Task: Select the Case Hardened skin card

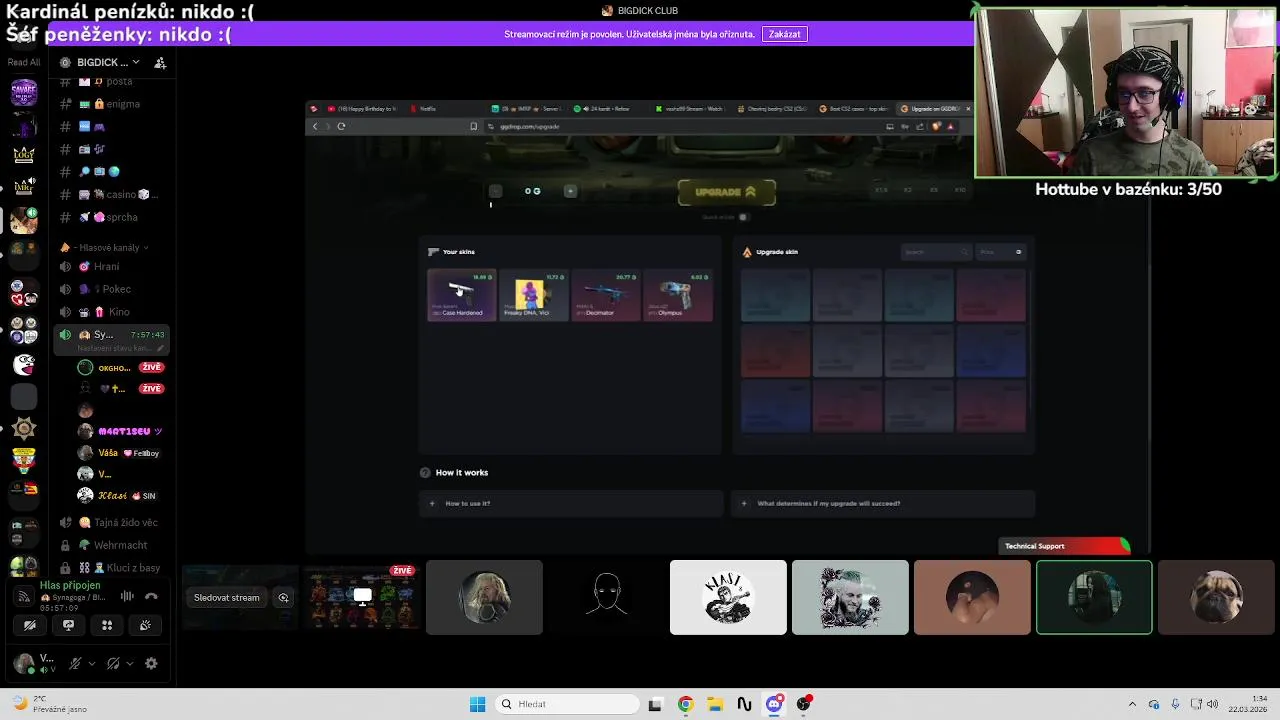Action: tap(461, 295)
